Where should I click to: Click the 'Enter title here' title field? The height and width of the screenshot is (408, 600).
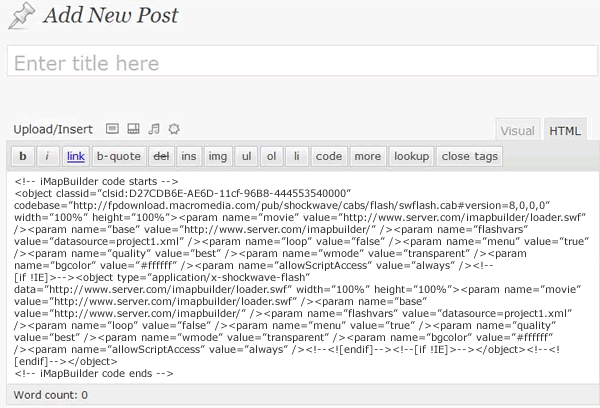(x=302, y=61)
